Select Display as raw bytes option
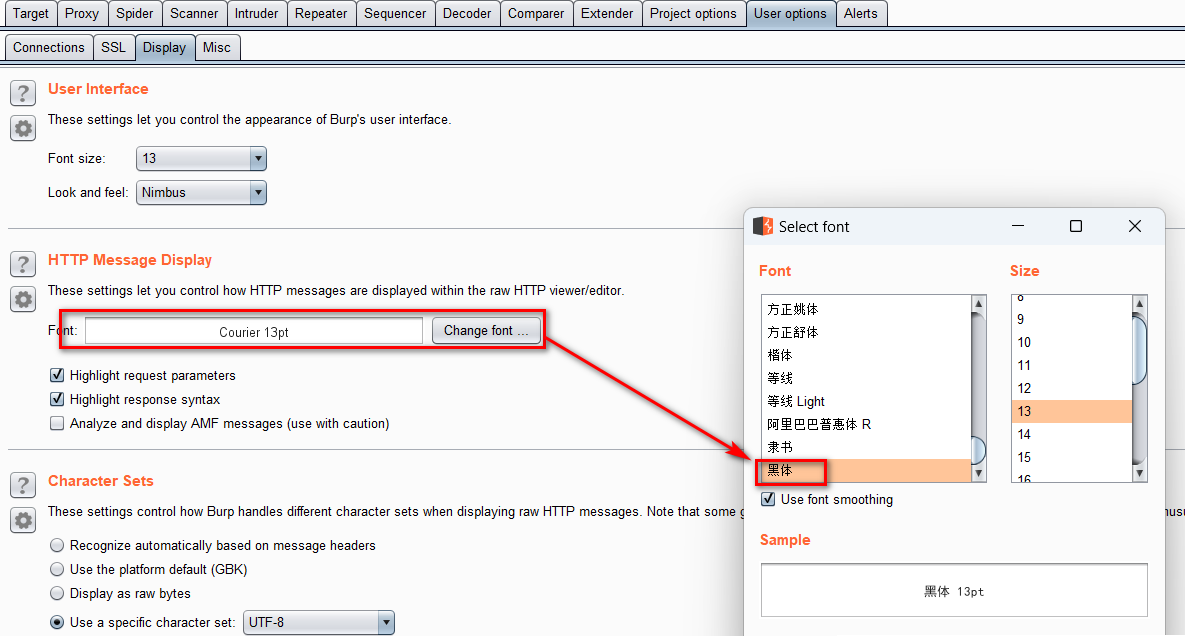The image size is (1185, 636). pos(57,594)
